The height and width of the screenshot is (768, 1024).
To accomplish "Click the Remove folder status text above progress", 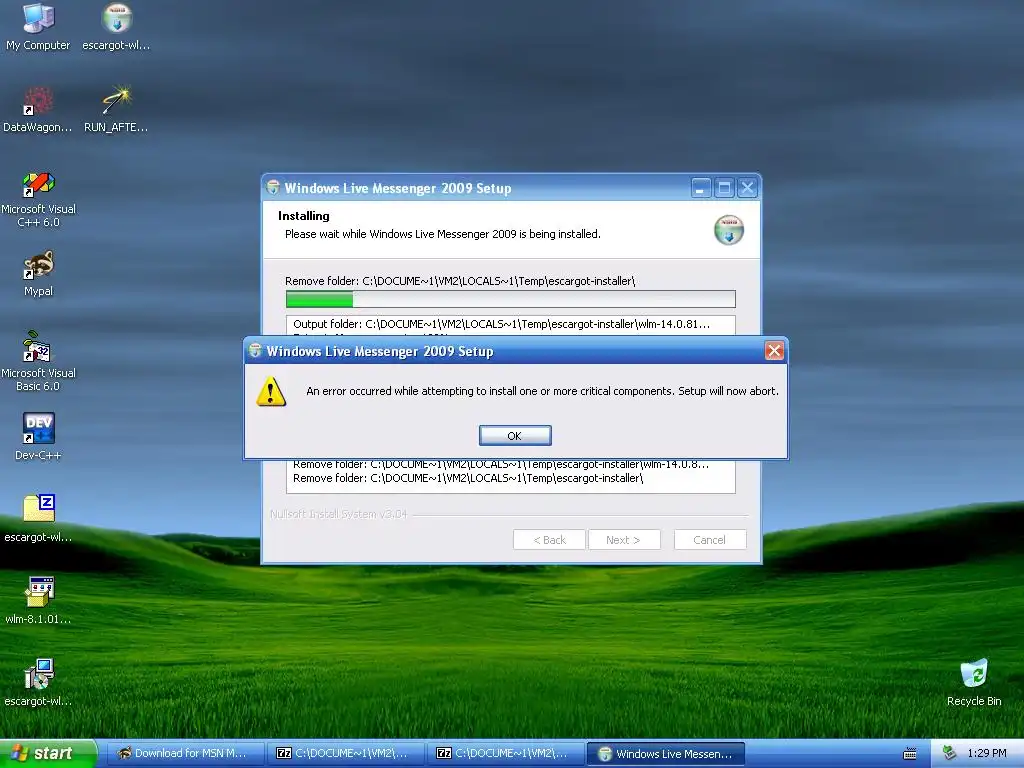I will [x=460, y=281].
